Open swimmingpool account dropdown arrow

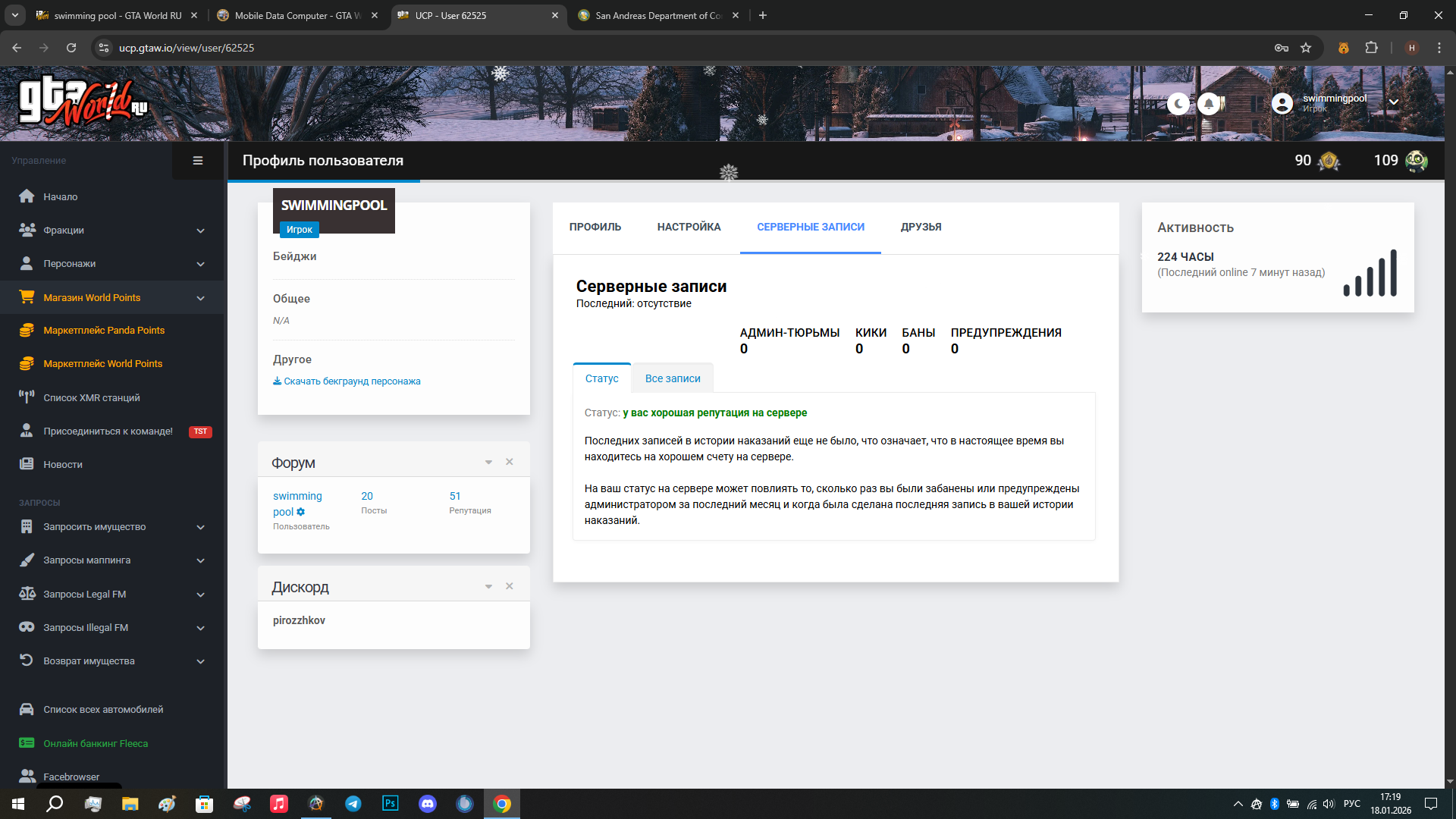[x=1394, y=102]
